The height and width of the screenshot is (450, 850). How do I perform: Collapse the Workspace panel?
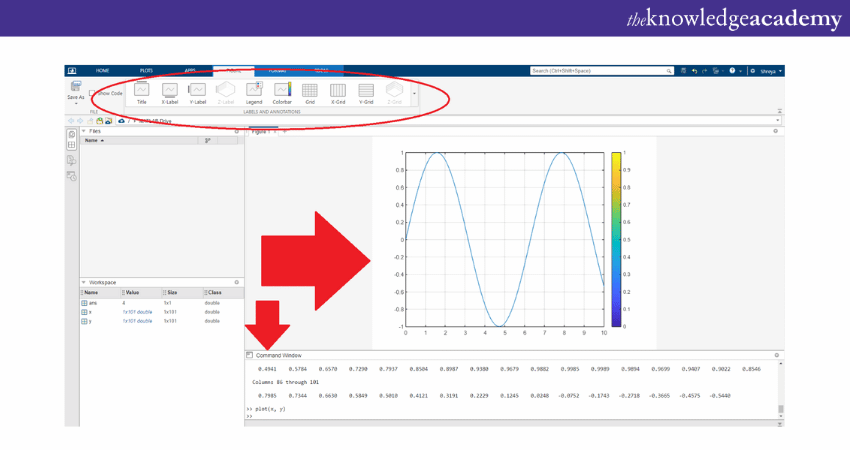click(84, 283)
